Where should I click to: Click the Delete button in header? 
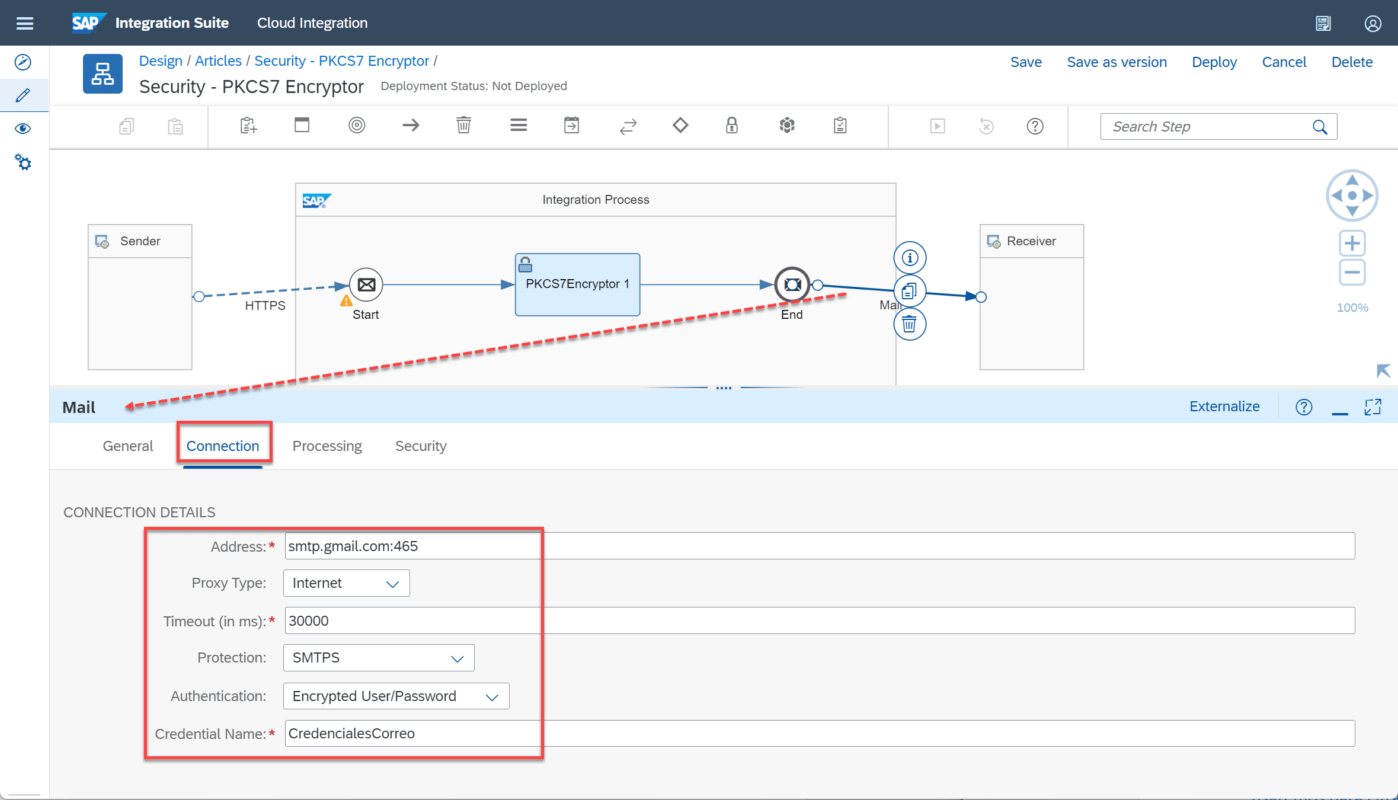pos(1352,62)
